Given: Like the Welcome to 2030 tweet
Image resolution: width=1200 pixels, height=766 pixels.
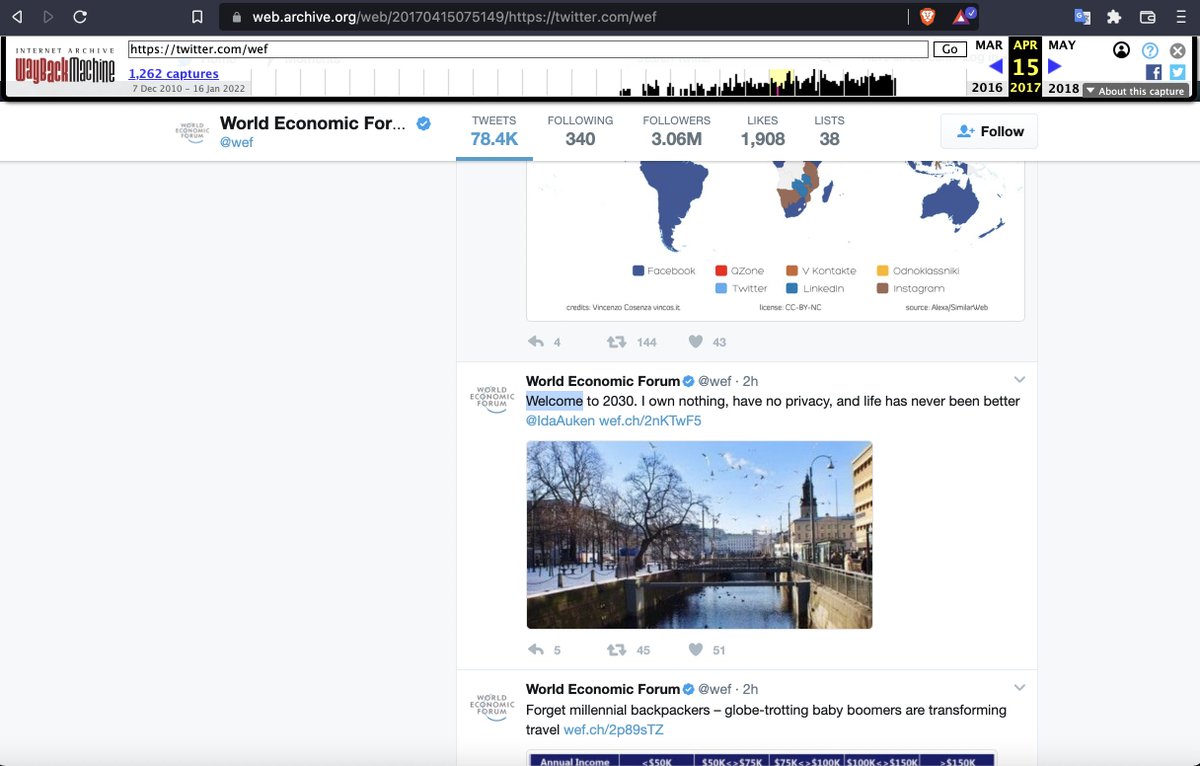Looking at the screenshot, I should click(x=696, y=650).
